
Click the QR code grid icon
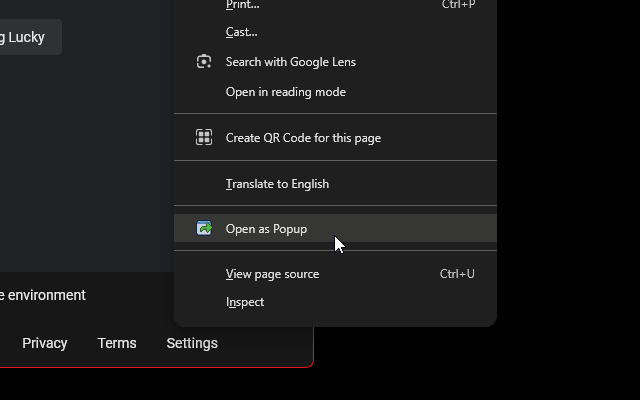pos(204,138)
